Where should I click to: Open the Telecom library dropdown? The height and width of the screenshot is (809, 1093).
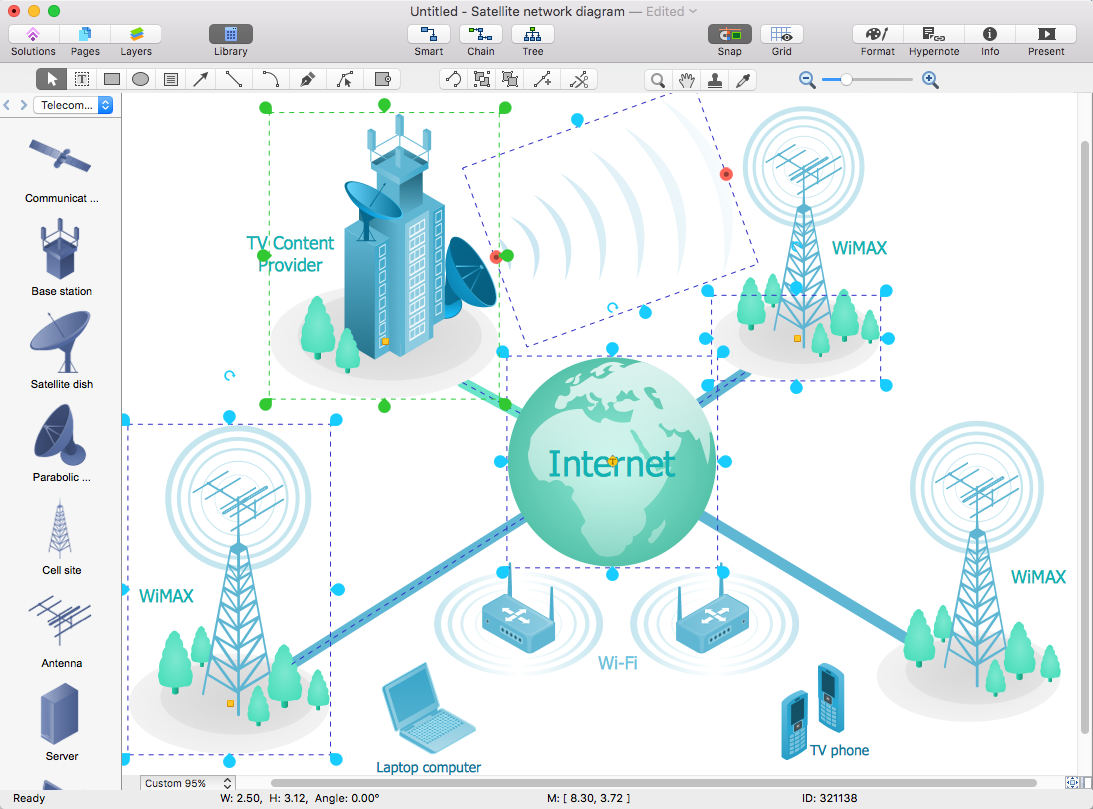[x=73, y=105]
